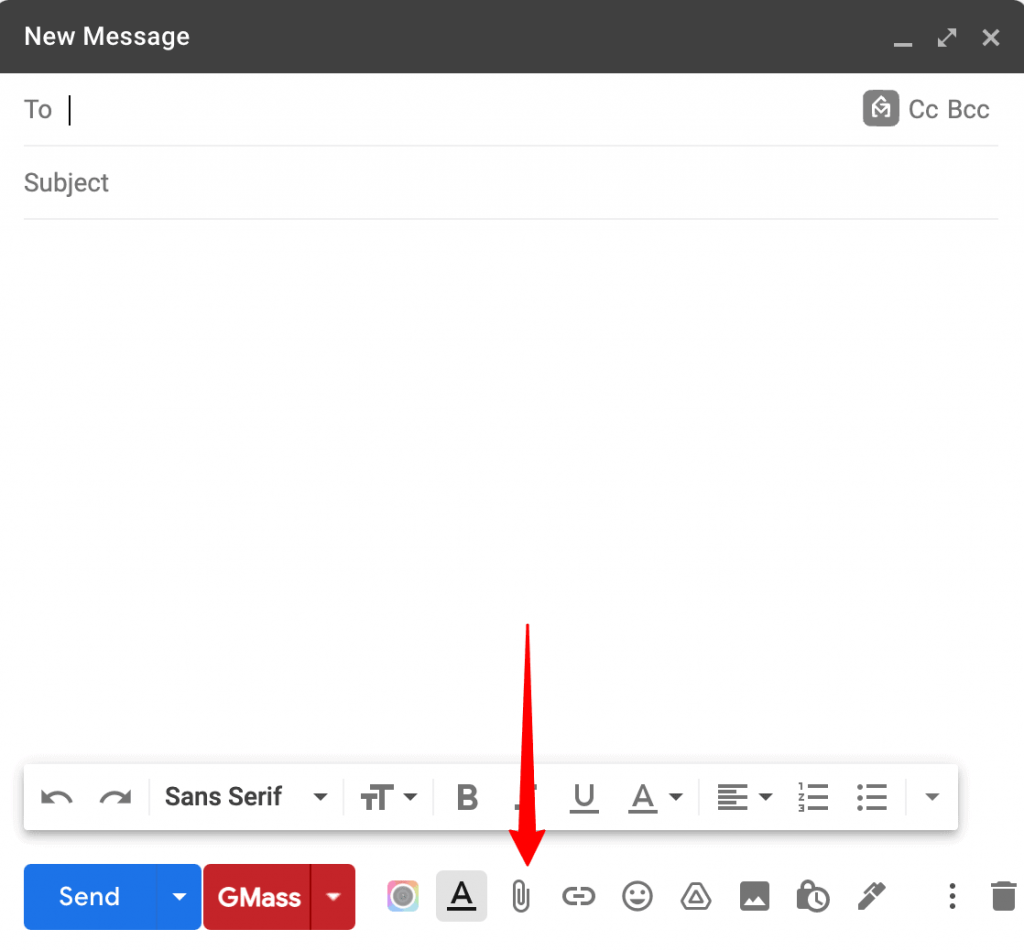Expand the Send options arrow
This screenshot has width=1024, height=951.
pyautogui.click(x=180, y=896)
